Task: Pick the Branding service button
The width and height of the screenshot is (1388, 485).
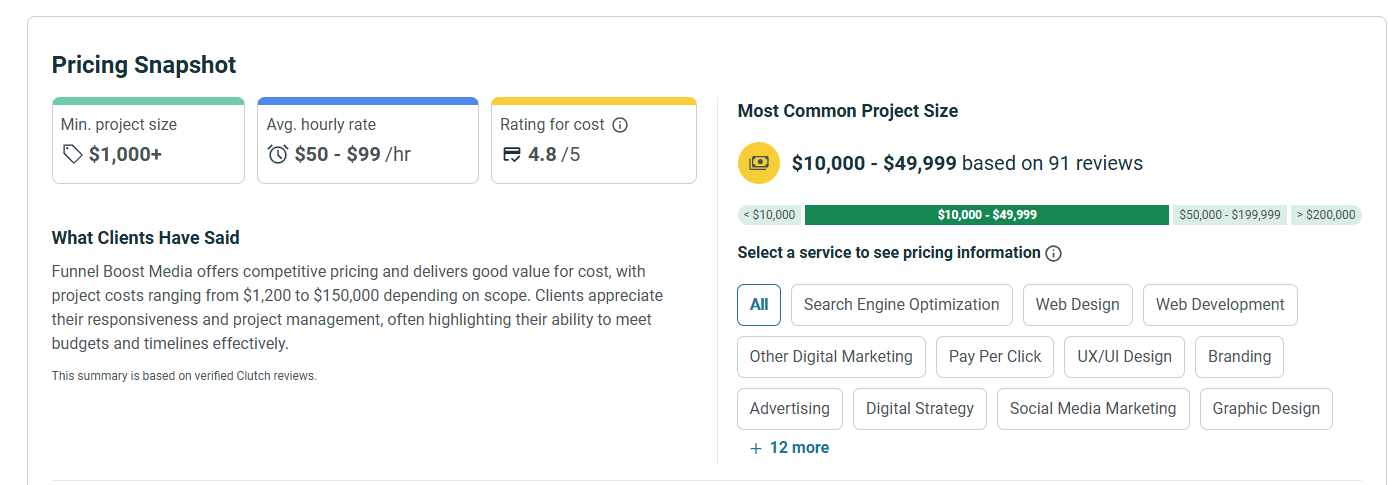Action: 1239,357
